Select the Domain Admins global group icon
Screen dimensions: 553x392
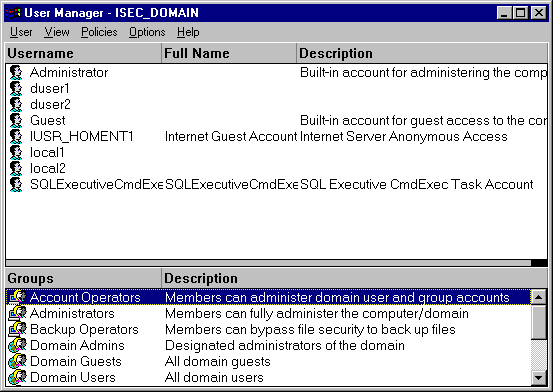click(x=17, y=345)
